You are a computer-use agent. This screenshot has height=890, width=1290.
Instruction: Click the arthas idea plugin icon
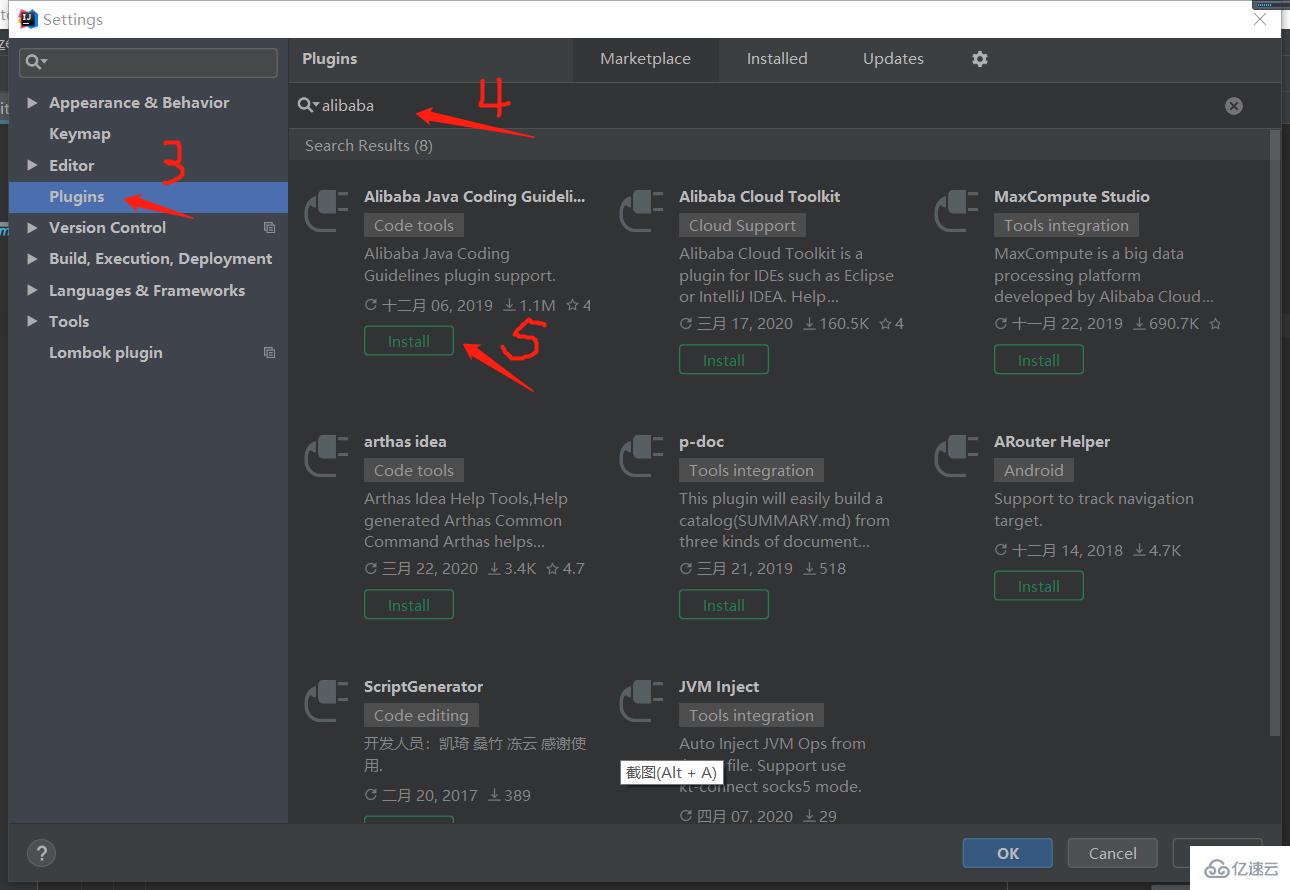326,458
